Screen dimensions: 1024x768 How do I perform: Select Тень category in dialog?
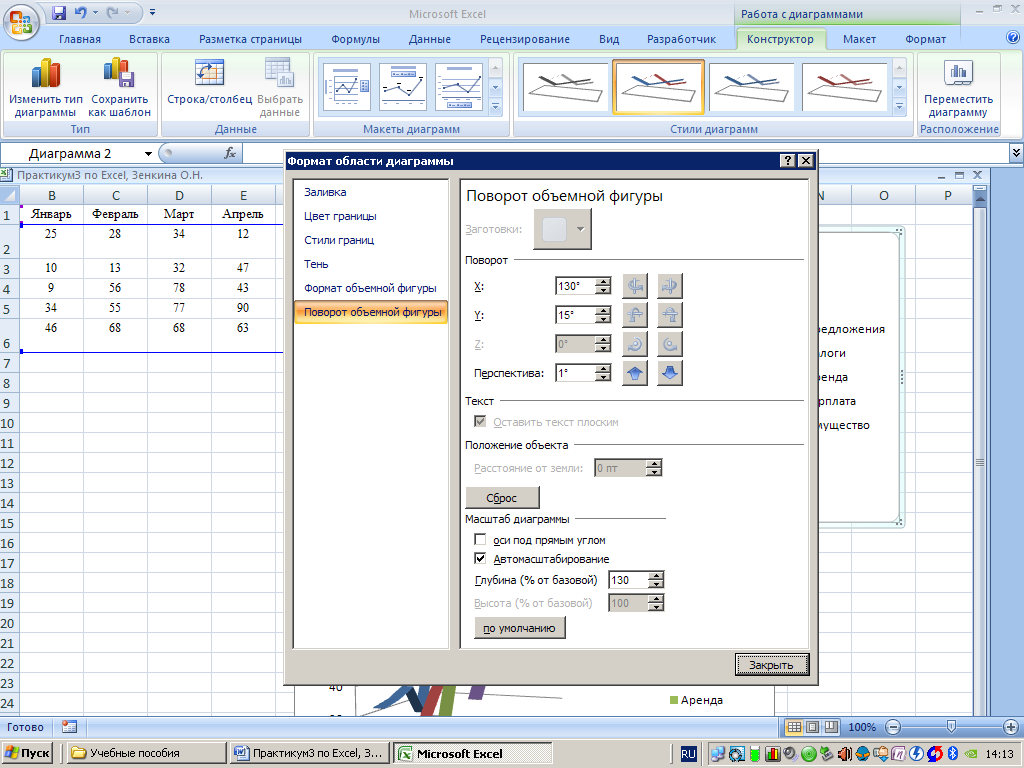click(x=316, y=264)
